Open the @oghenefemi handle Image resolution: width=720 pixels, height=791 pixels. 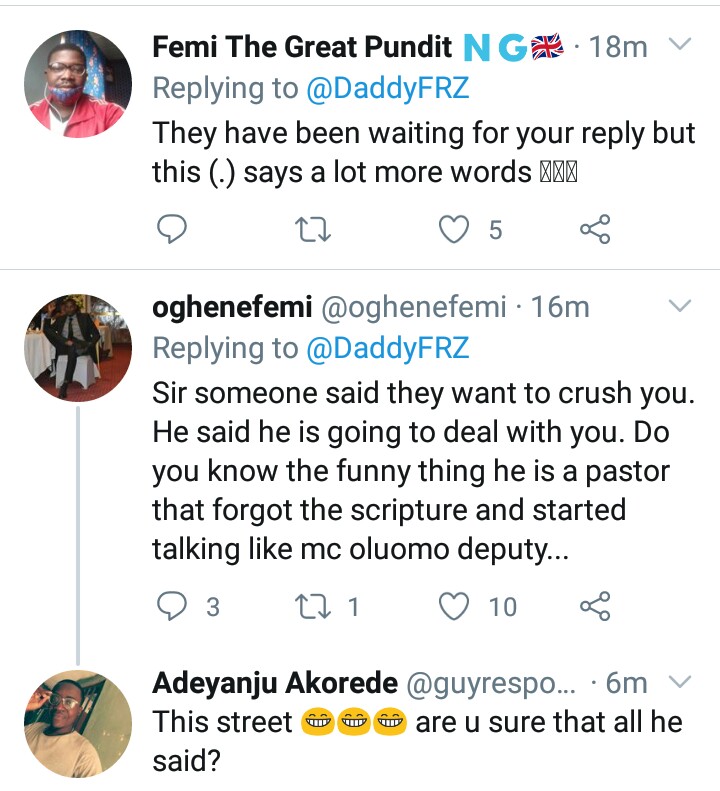coord(411,307)
